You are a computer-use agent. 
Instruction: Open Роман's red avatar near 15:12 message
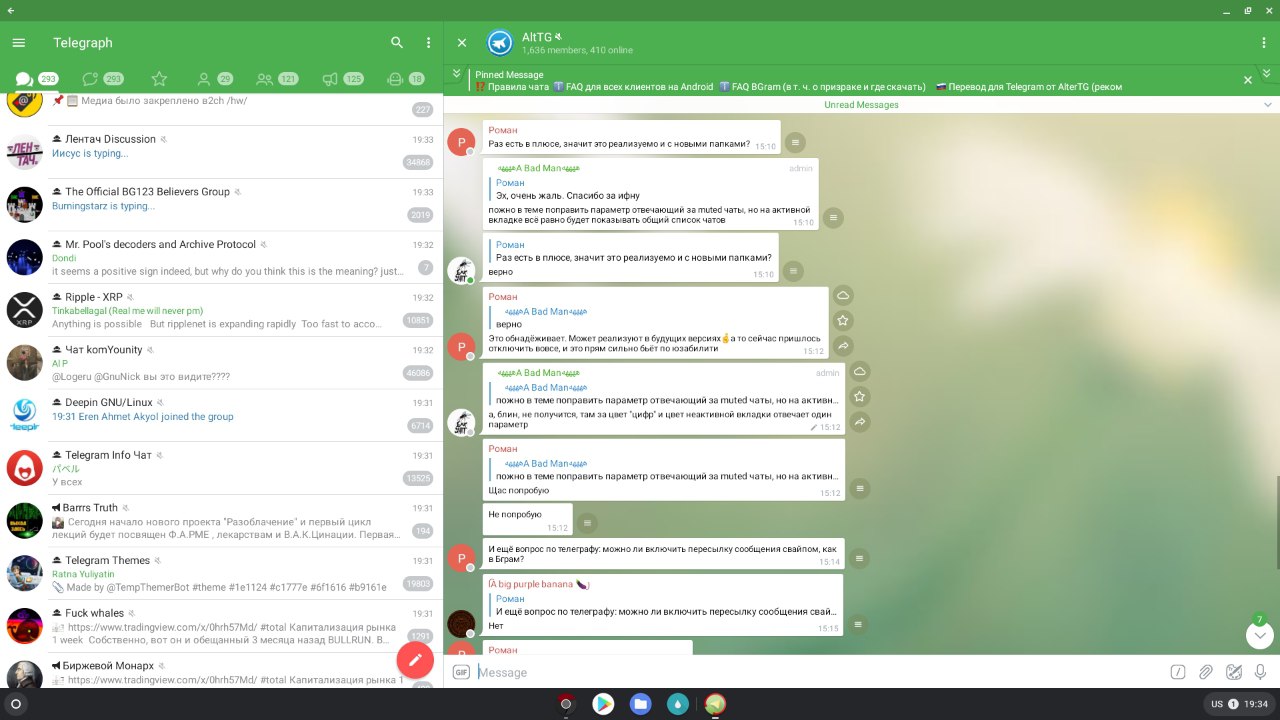tap(460, 346)
